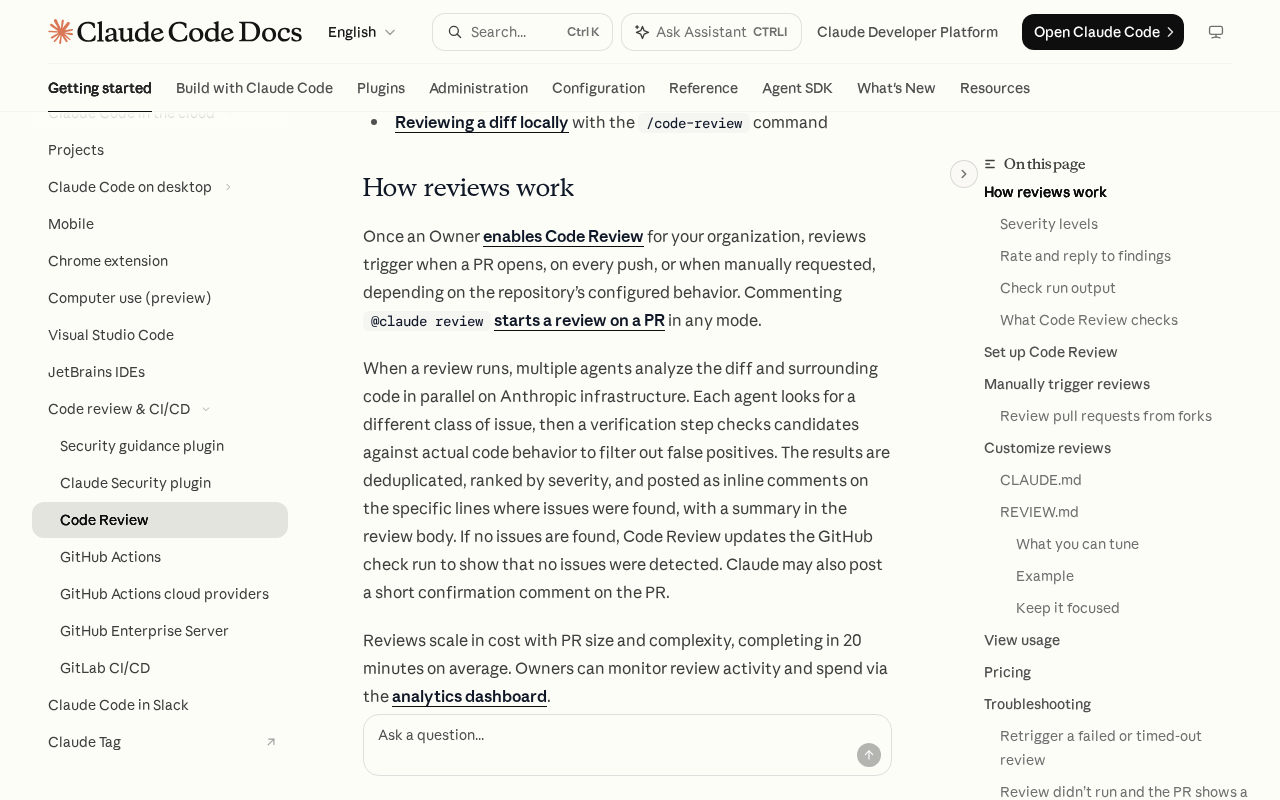
Task: Follow starts a review on a PR link
Action: [579, 320]
